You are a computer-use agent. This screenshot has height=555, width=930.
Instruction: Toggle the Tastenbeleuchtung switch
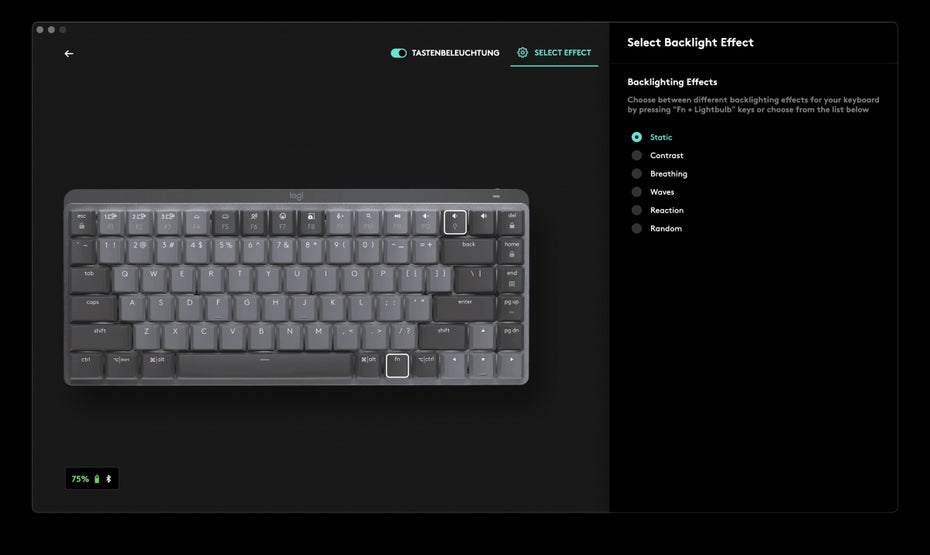tap(399, 53)
